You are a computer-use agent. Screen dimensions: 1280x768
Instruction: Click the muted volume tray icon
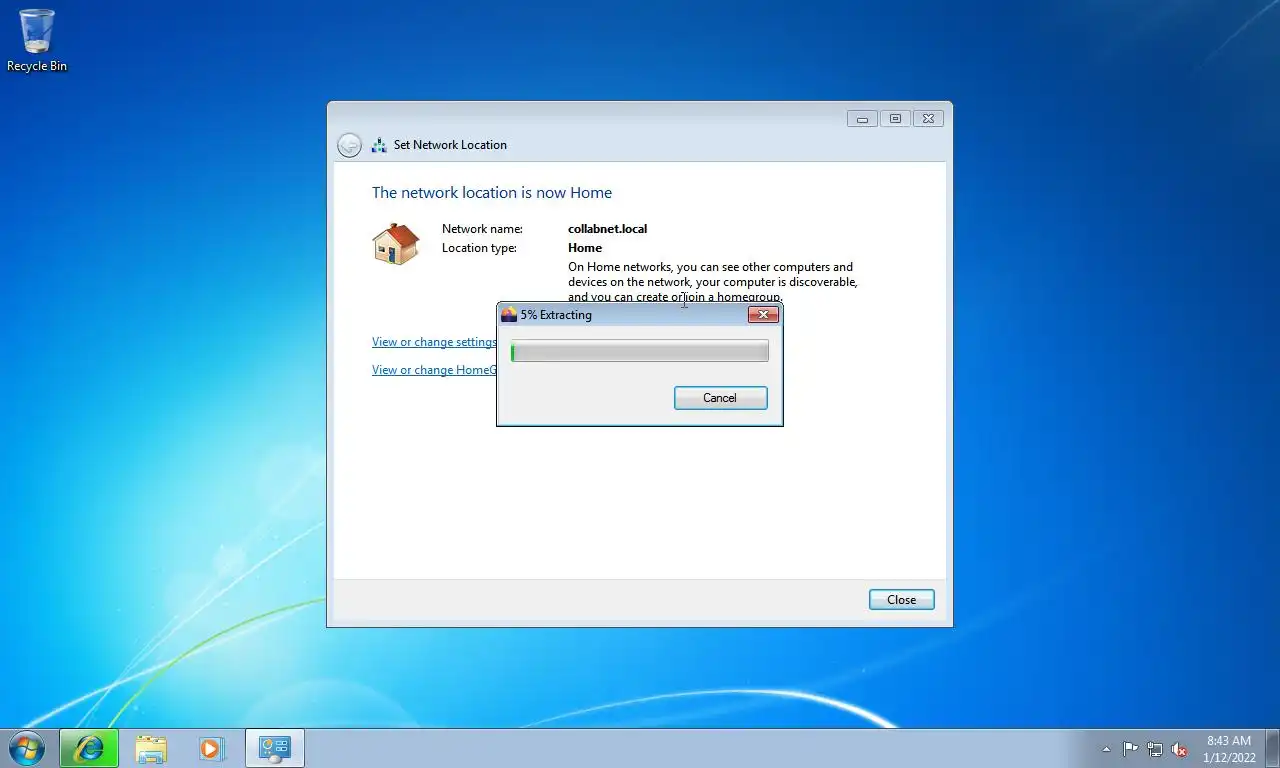coord(1179,749)
